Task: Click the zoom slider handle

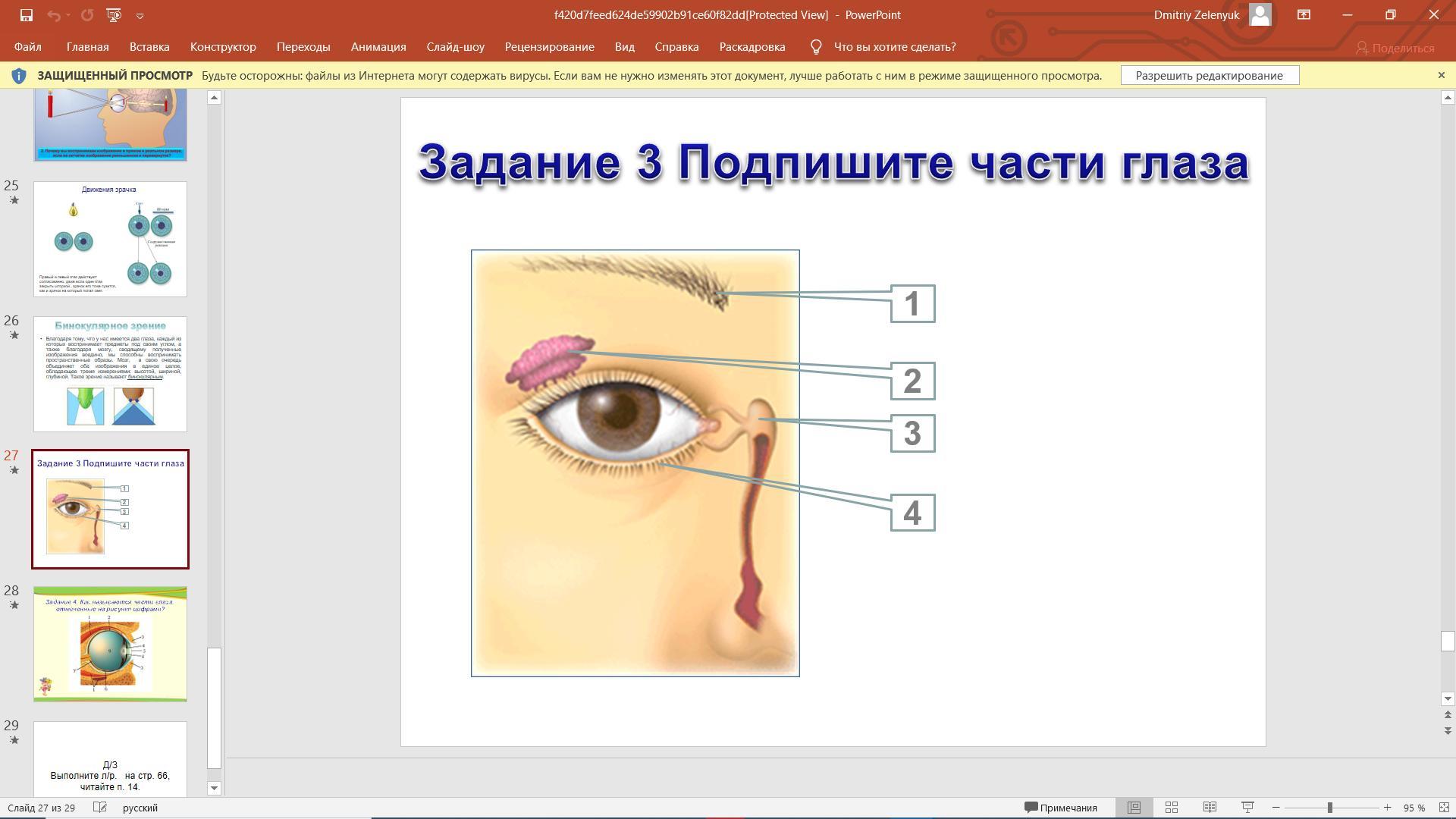Action: point(1329,808)
